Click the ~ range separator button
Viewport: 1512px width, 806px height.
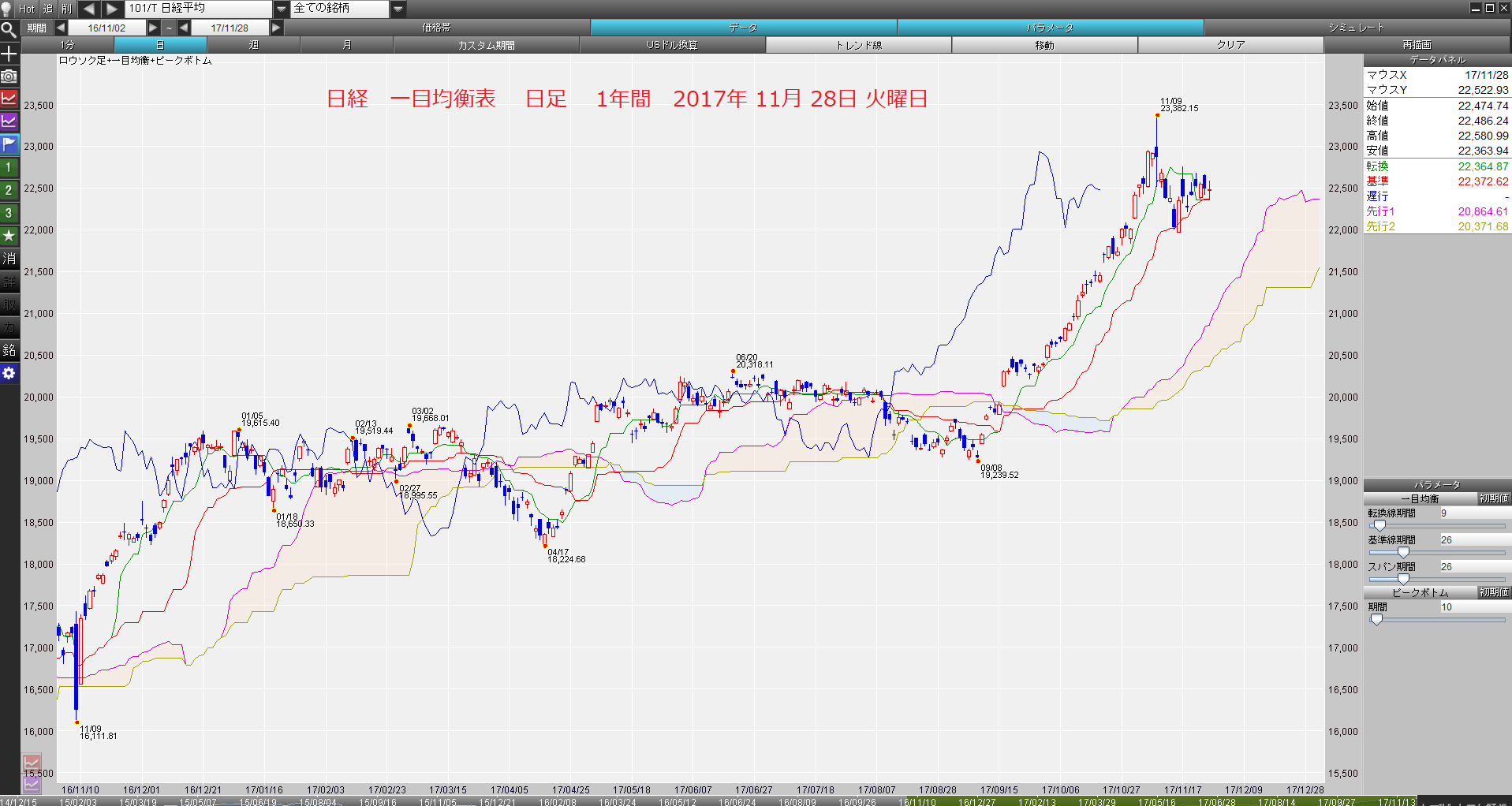(x=169, y=28)
